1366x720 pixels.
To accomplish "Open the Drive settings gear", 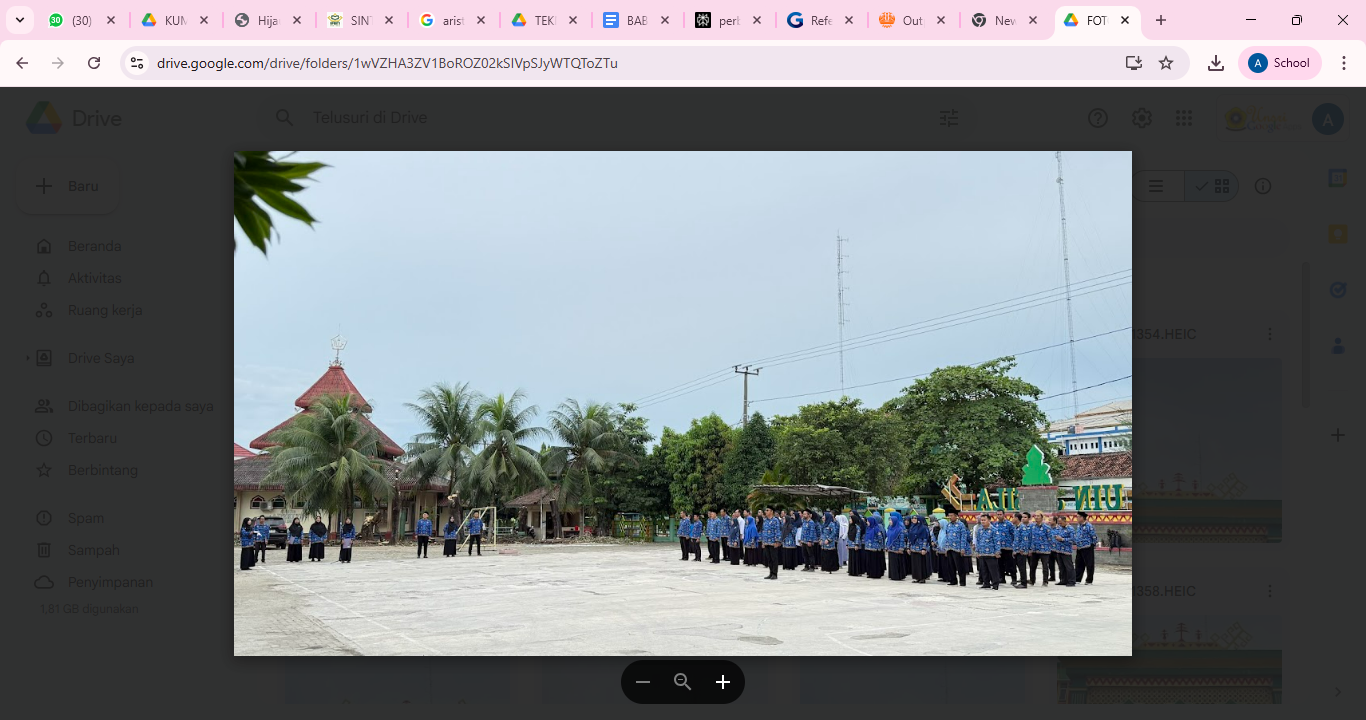I will click(1142, 118).
